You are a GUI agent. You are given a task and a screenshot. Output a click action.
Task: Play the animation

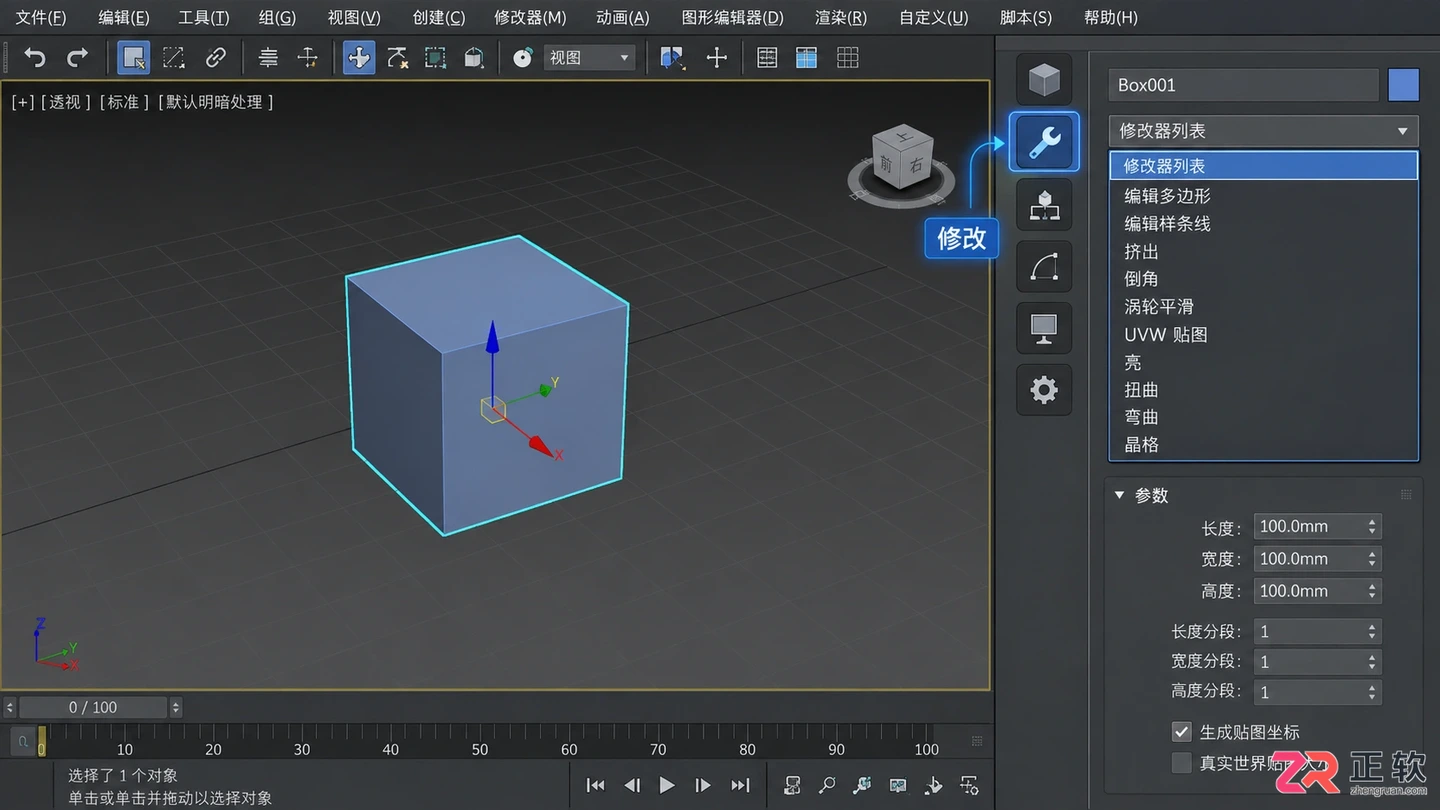[667, 785]
